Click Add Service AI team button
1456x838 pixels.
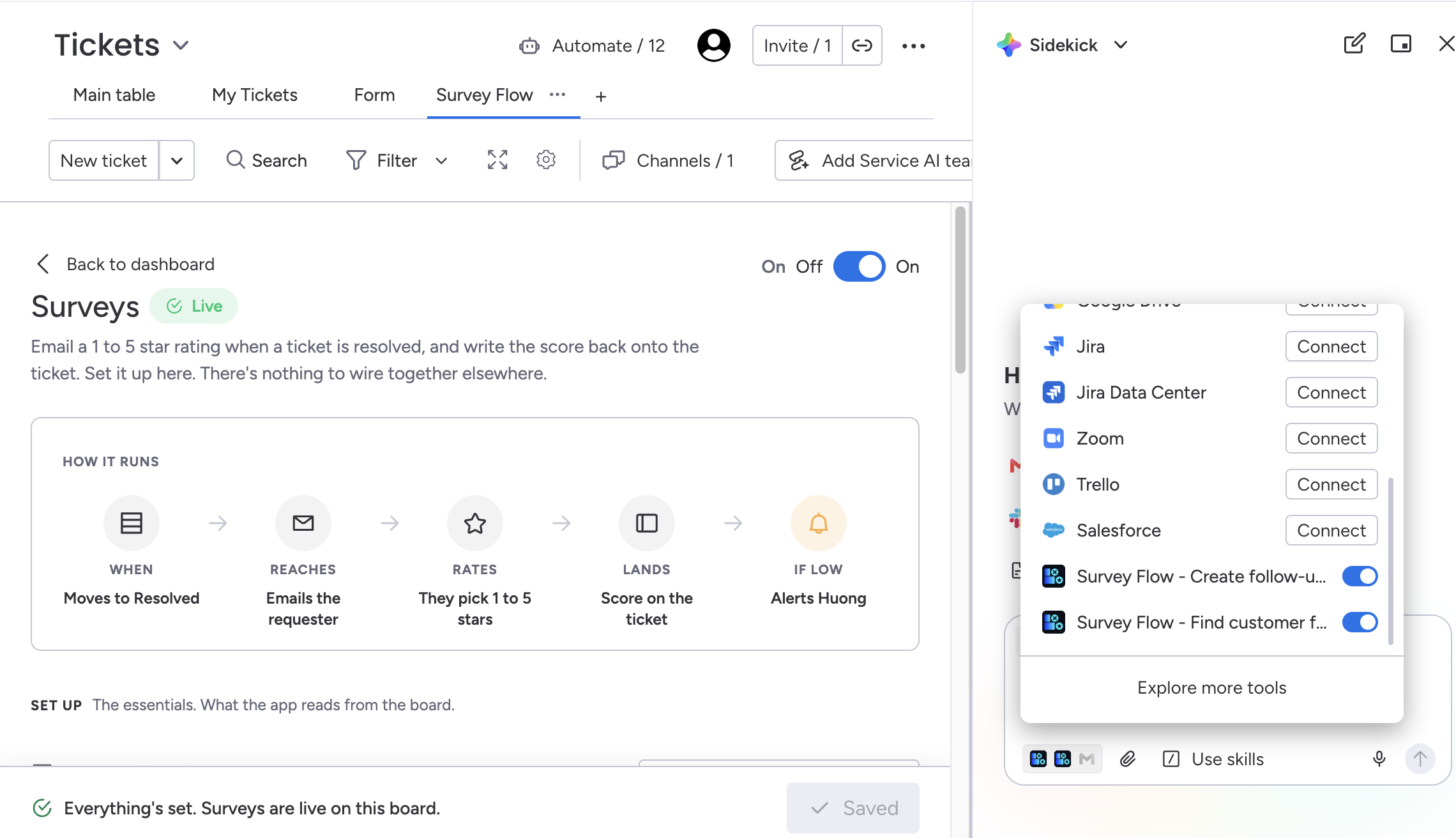click(x=874, y=160)
